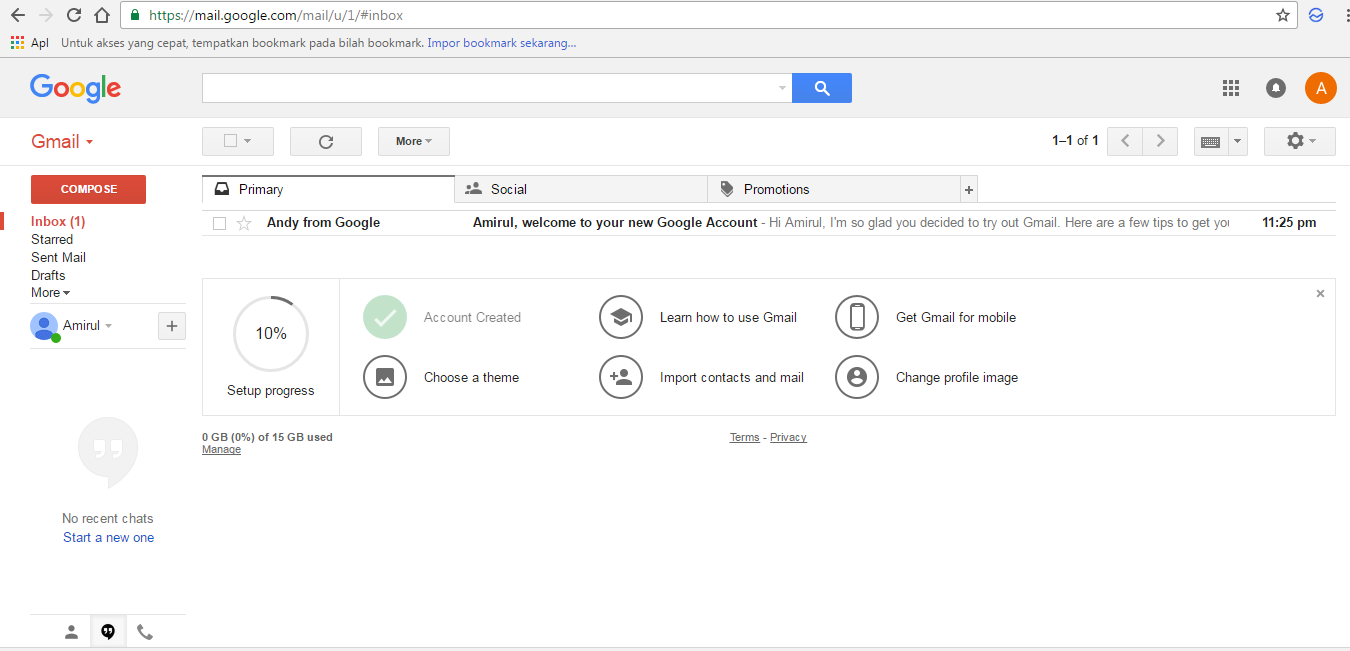Tick the select-all checkbox in toolbar

click(230, 141)
